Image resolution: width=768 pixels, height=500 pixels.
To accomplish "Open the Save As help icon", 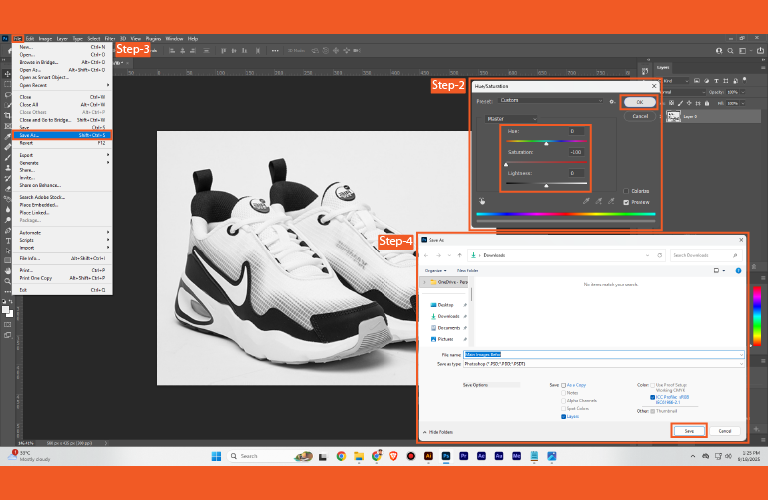I will point(738,270).
